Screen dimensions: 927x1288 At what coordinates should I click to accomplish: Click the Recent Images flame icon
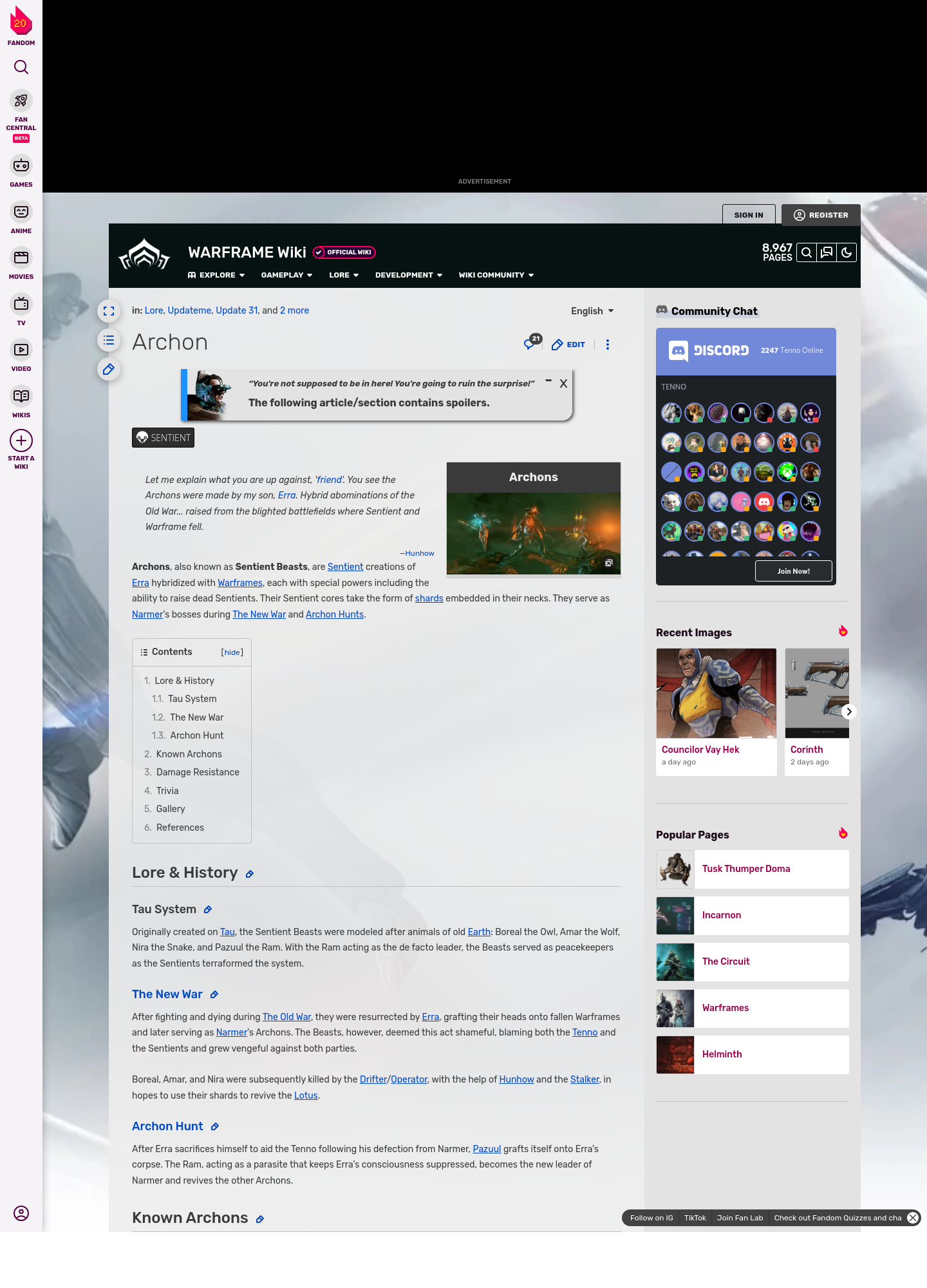click(843, 631)
